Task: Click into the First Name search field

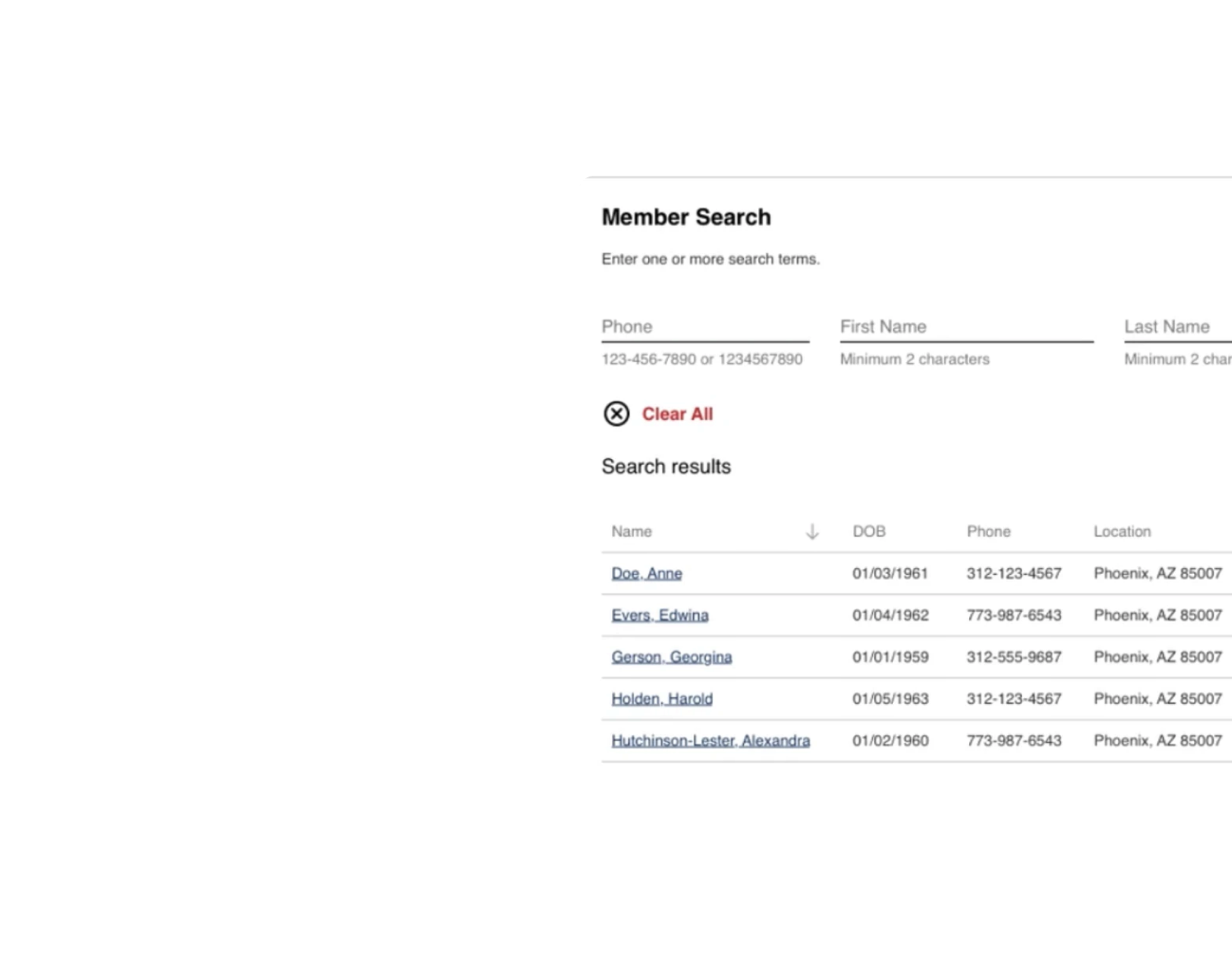Action: pyautogui.click(x=966, y=327)
